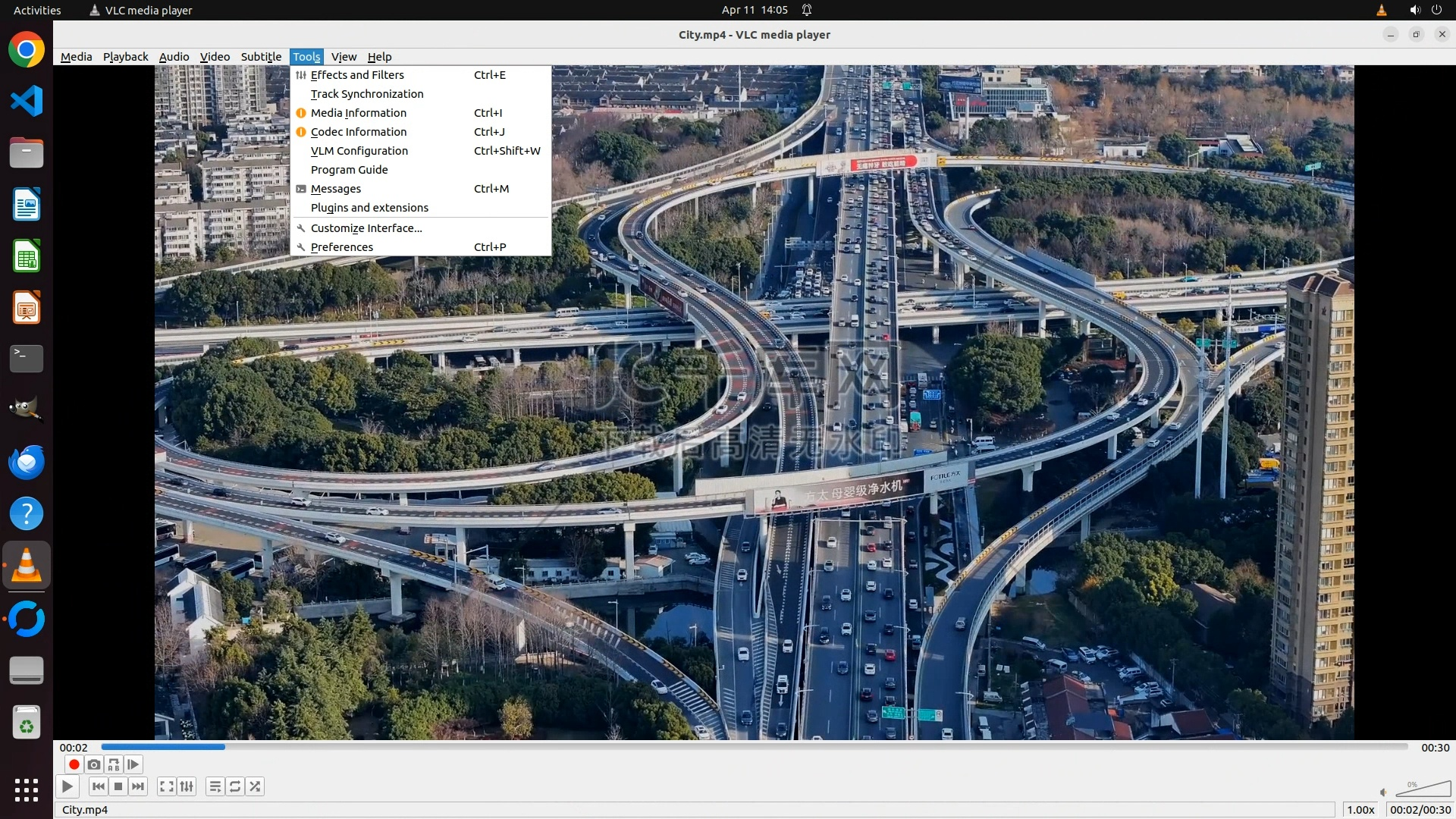Skip to the next media

click(138, 786)
